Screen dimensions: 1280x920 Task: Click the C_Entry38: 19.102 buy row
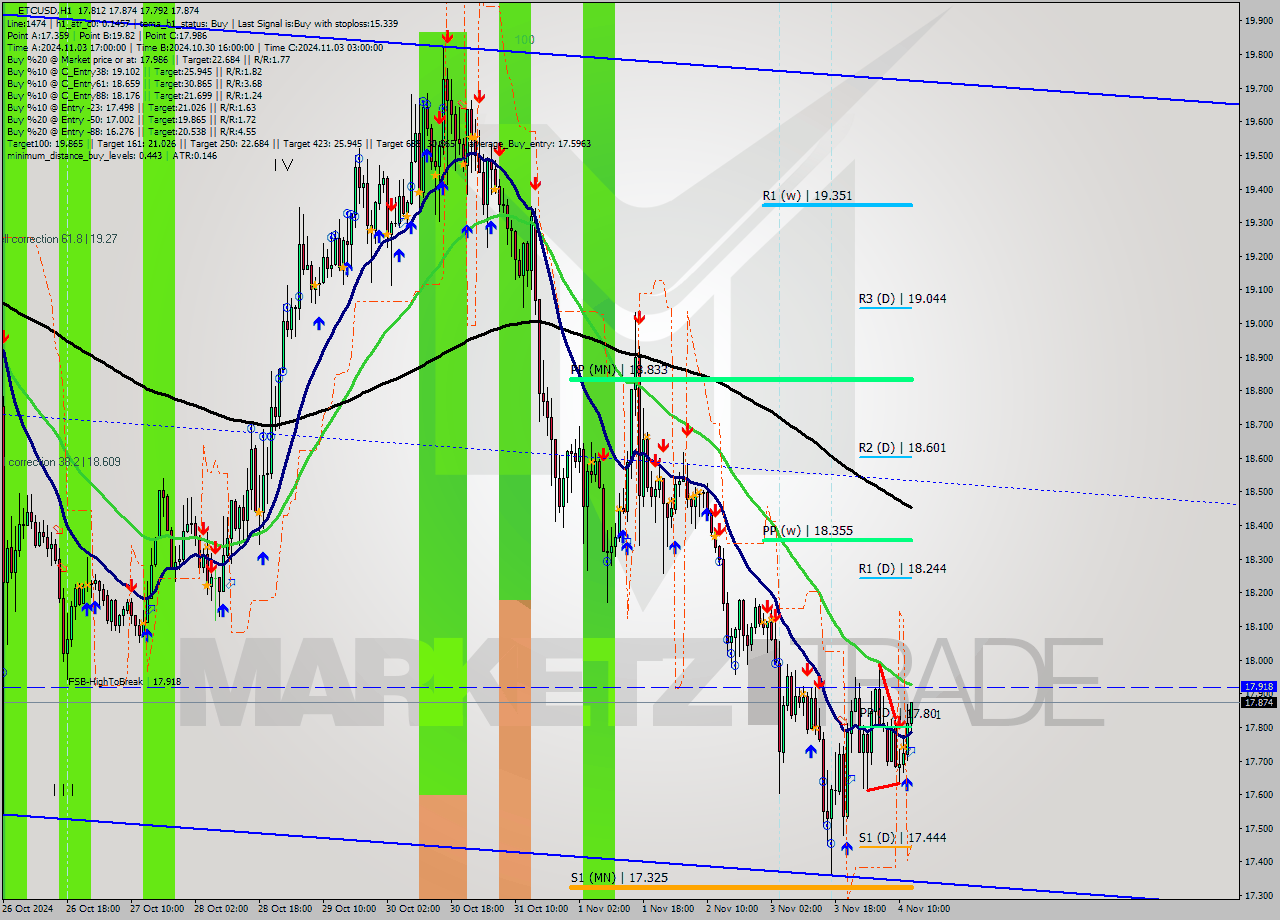tap(135, 71)
